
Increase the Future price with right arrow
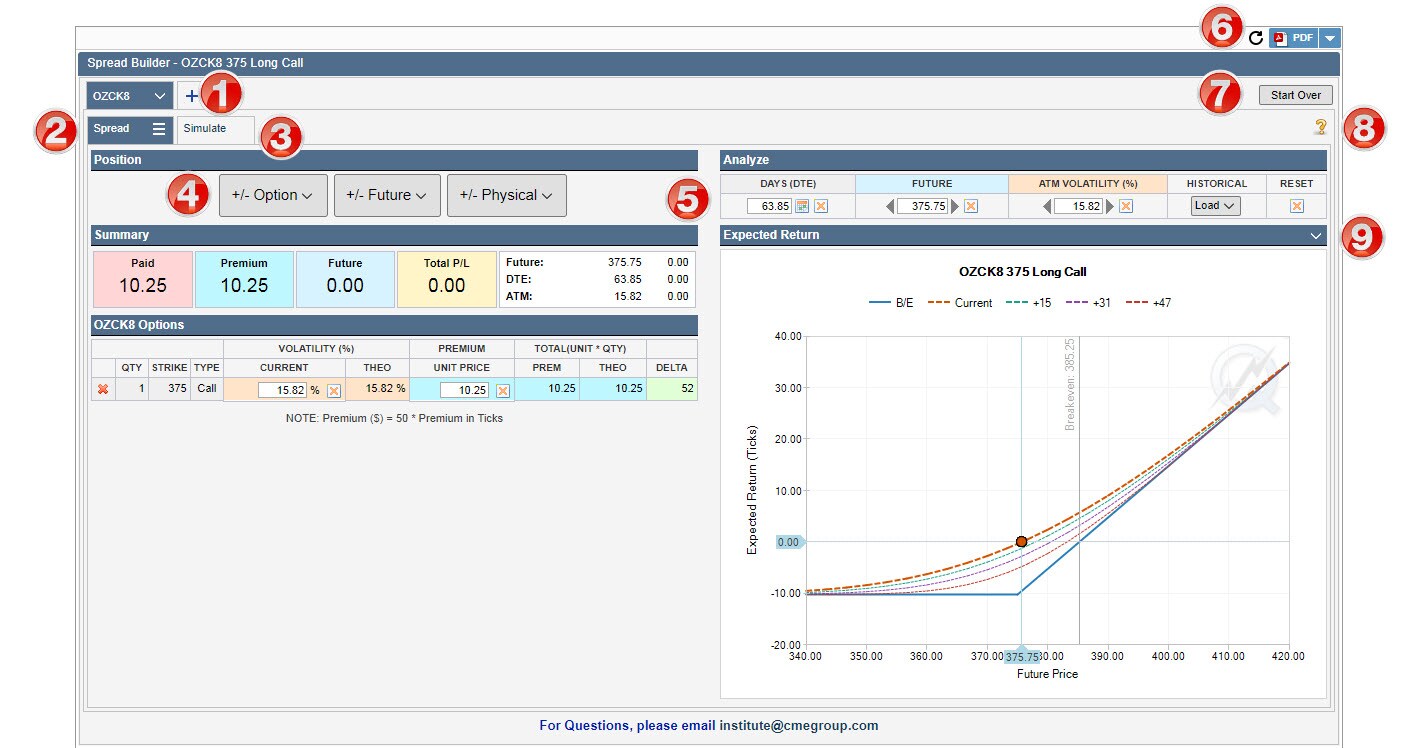(955, 206)
